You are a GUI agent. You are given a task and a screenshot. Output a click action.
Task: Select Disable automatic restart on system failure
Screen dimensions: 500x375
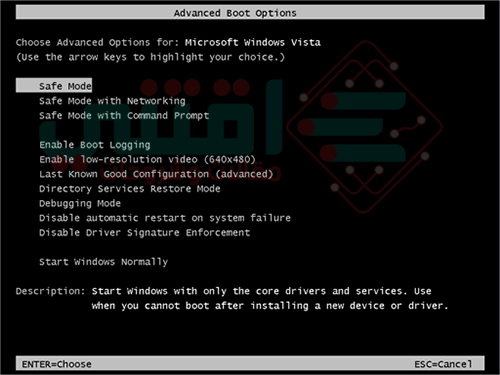coord(165,218)
